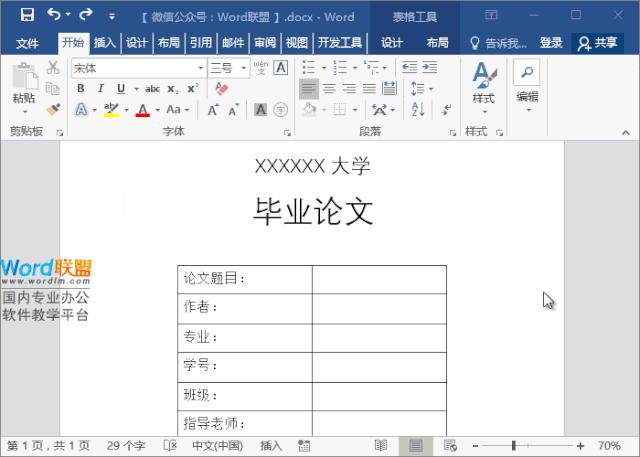640x457 pixels.
Task: Open font dialog launcher in 字体 group
Action: (x=287, y=133)
